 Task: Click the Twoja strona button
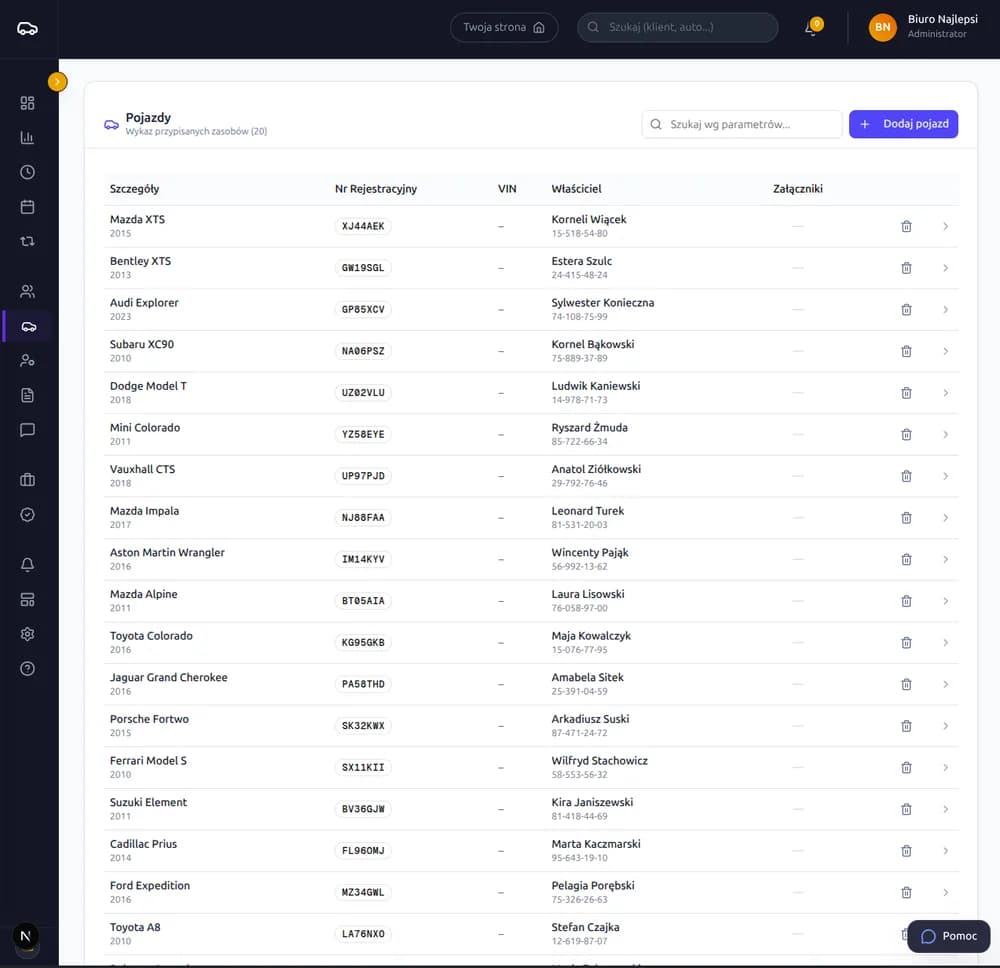tap(504, 27)
